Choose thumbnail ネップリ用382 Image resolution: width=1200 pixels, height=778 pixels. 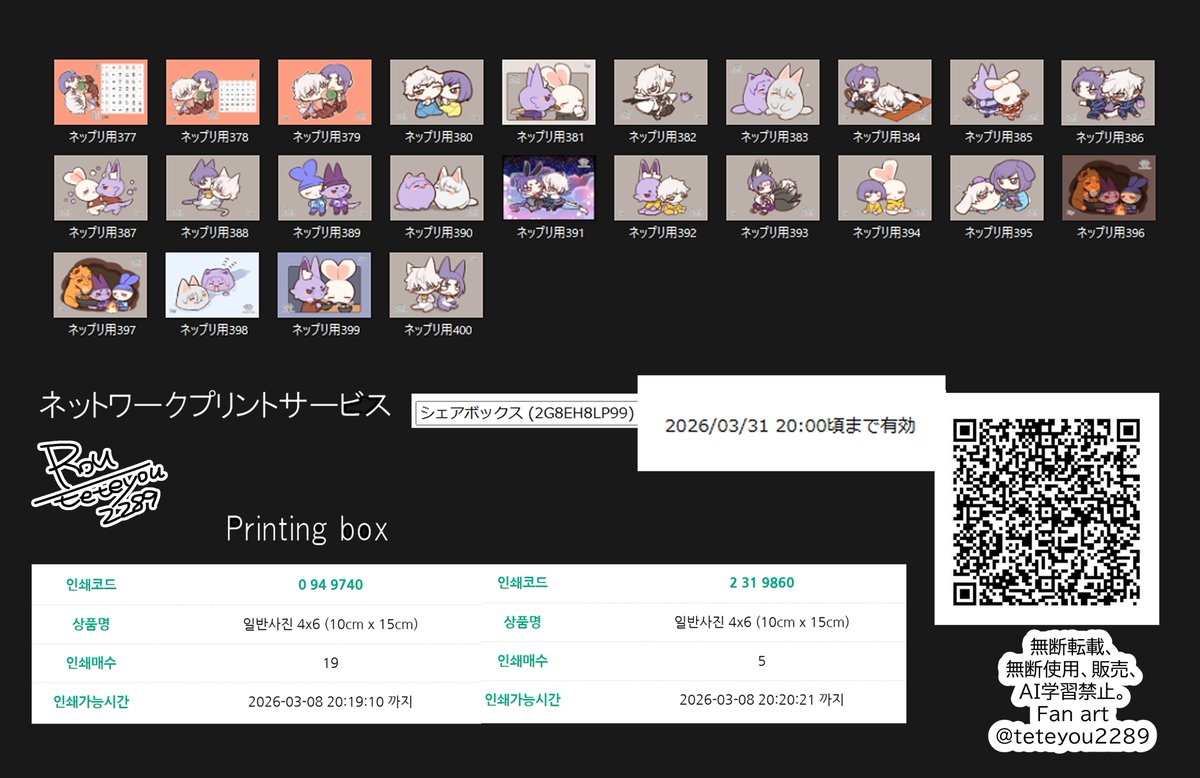[661, 92]
